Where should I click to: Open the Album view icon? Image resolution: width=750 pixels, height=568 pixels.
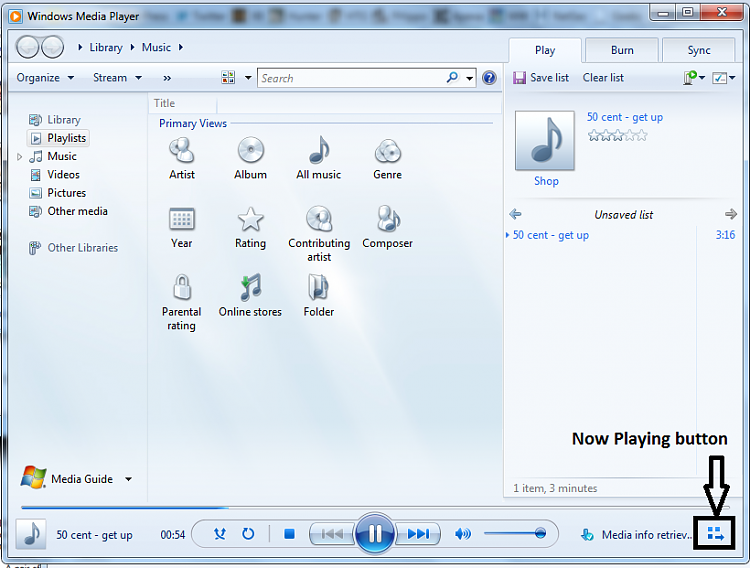(x=250, y=150)
